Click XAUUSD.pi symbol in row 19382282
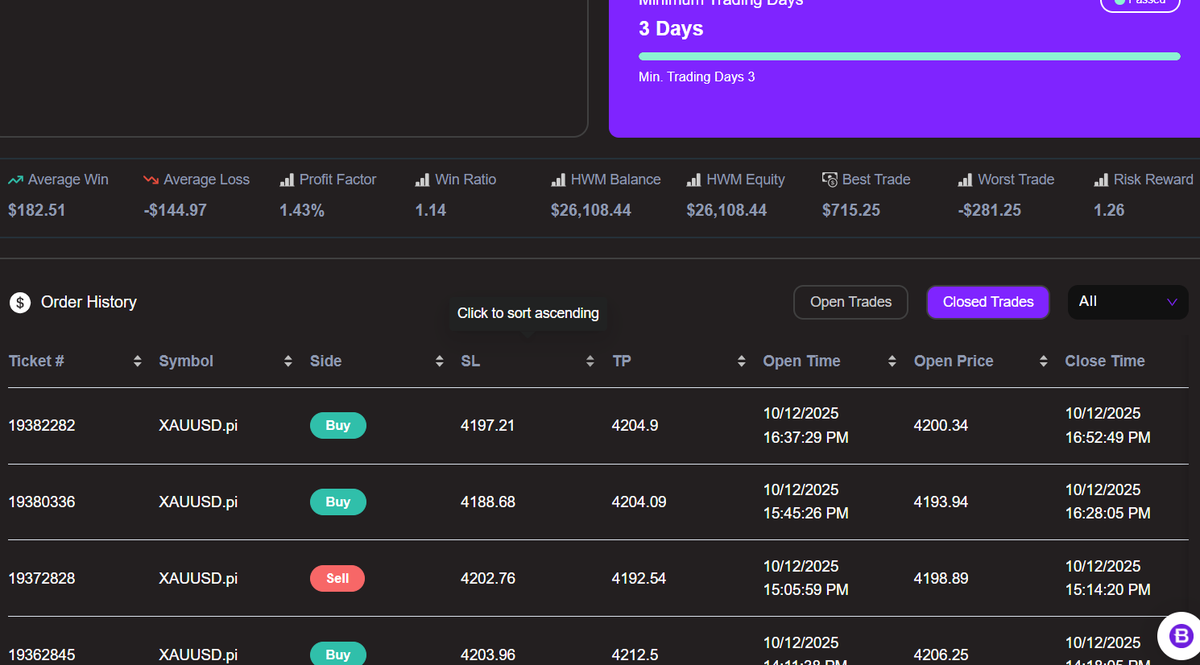The height and width of the screenshot is (665, 1200). [198, 425]
